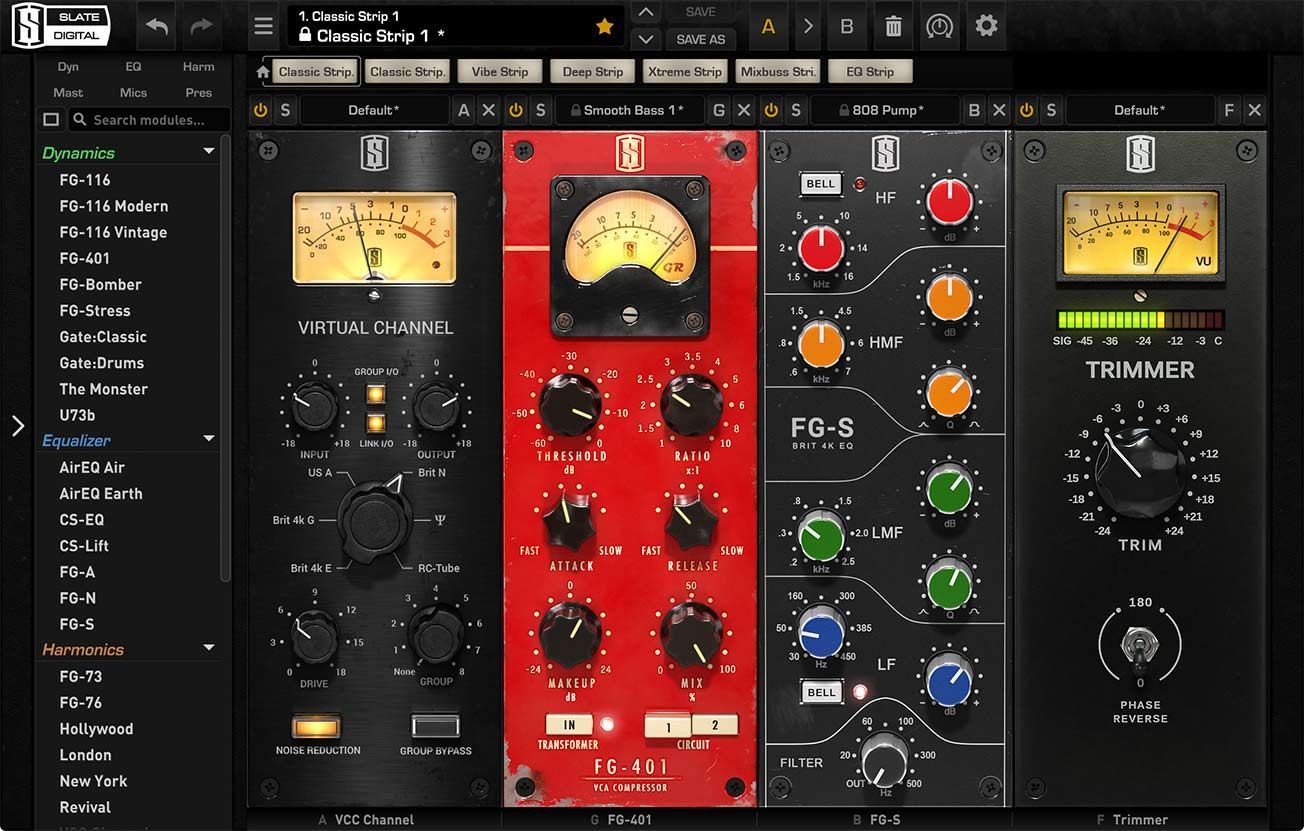
Task: Toggle the LF Bell button
Action: 821,692
